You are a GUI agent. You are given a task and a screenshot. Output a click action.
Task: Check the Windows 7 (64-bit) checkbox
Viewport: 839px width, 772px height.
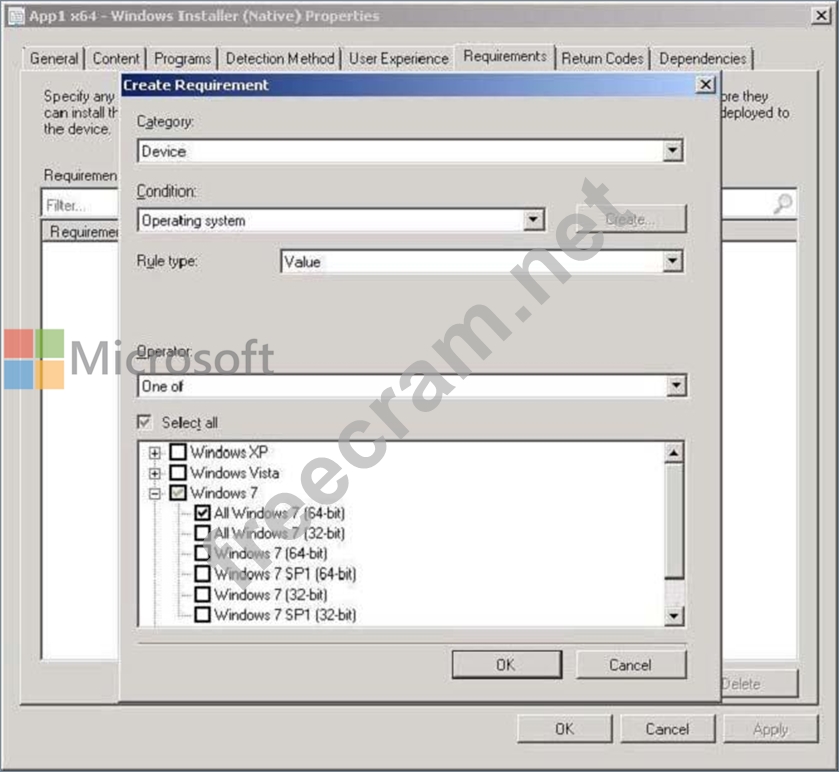[202, 553]
